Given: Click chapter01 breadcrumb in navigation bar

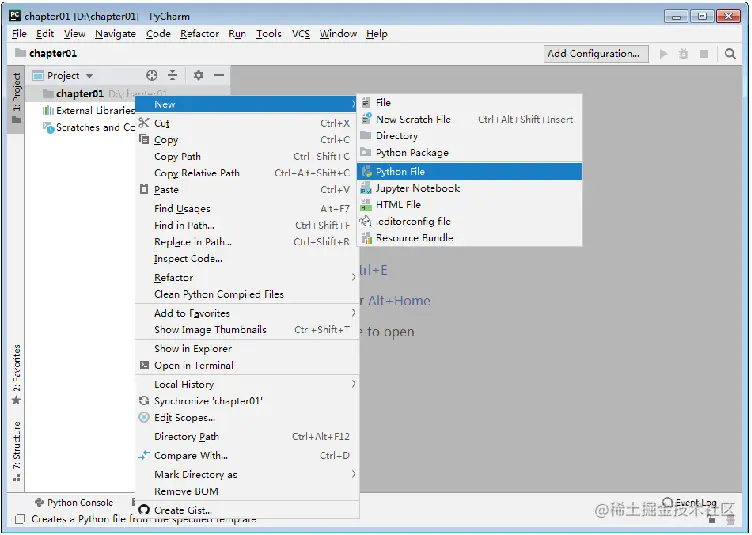Looking at the screenshot, I should 47,53.
